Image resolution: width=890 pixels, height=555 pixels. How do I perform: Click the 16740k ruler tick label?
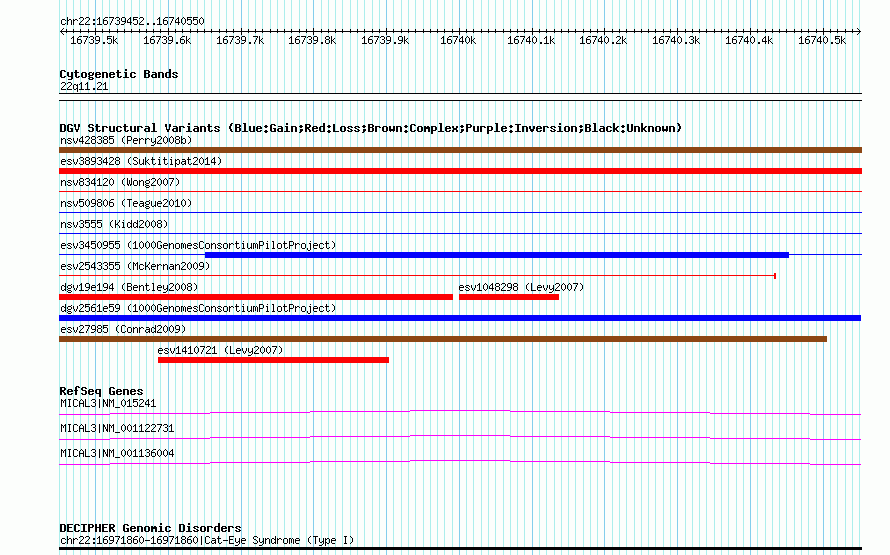pos(458,40)
